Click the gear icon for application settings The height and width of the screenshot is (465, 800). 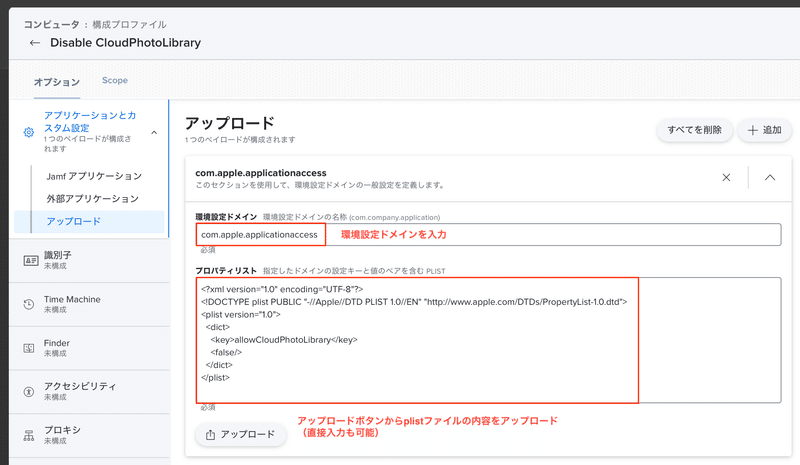29,132
